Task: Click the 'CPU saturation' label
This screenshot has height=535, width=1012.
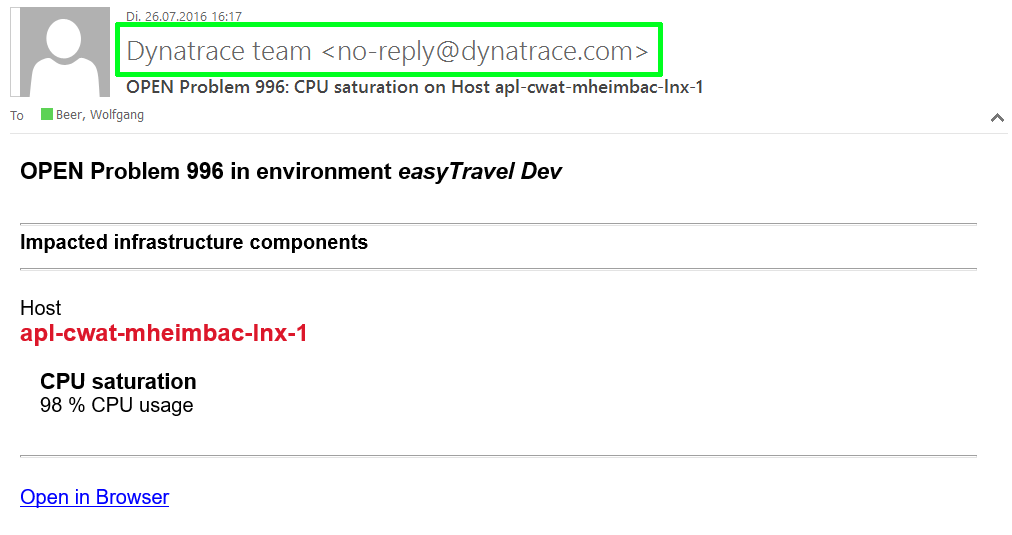Action: [x=118, y=381]
